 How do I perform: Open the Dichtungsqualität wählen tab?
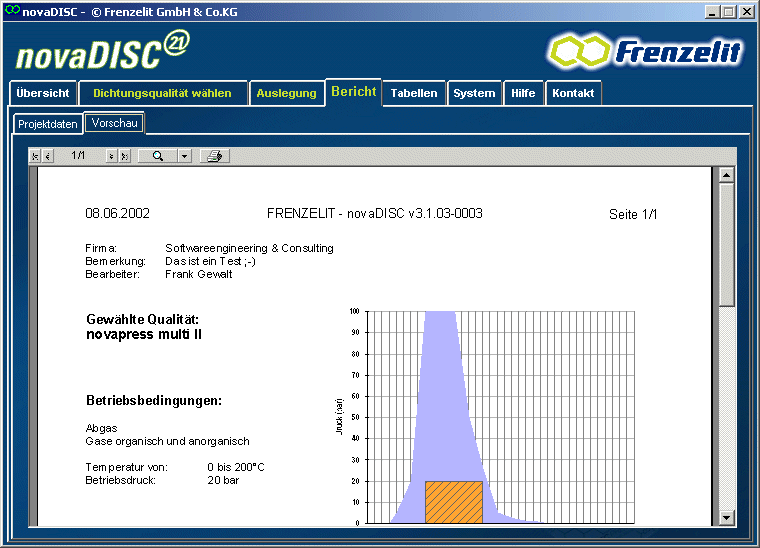(x=162, y=93)
